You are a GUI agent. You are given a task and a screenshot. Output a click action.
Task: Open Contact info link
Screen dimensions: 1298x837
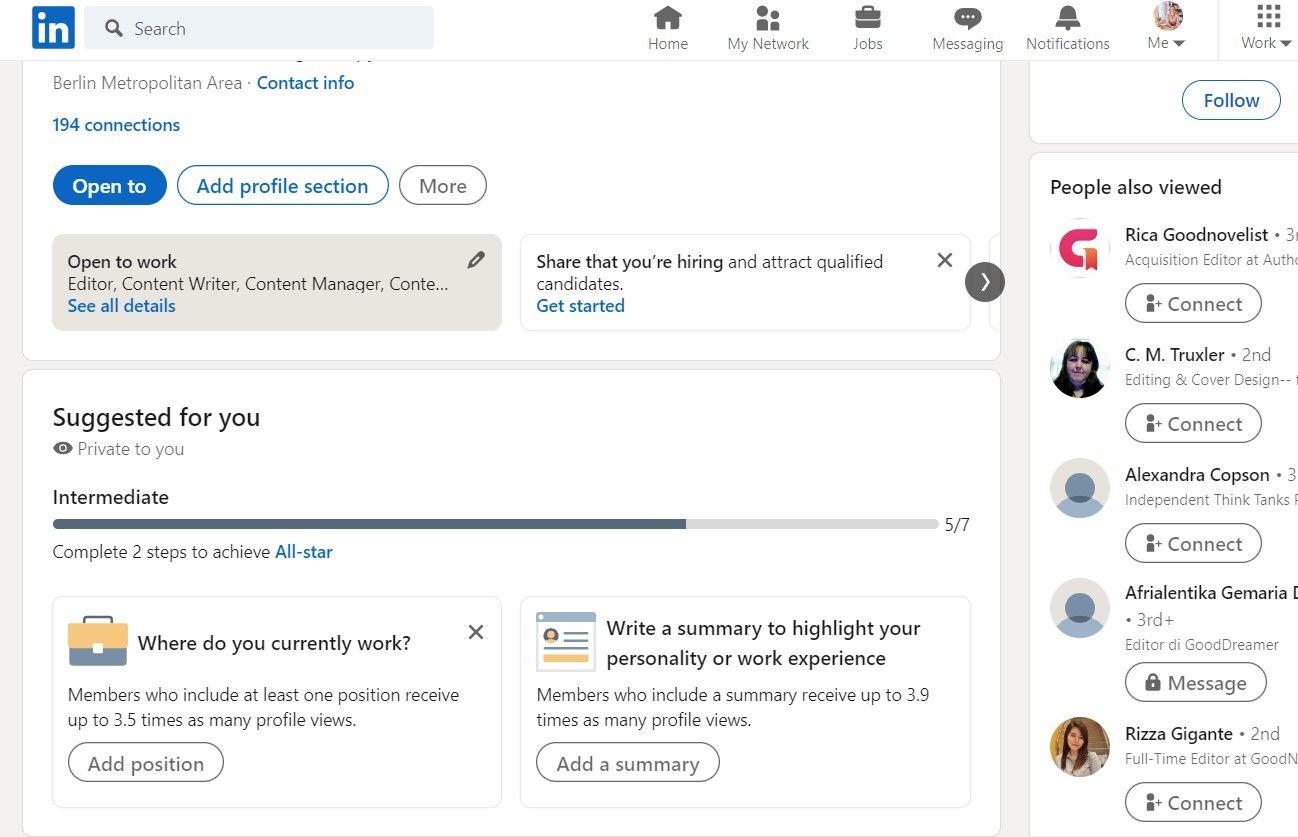click(305, 83)
